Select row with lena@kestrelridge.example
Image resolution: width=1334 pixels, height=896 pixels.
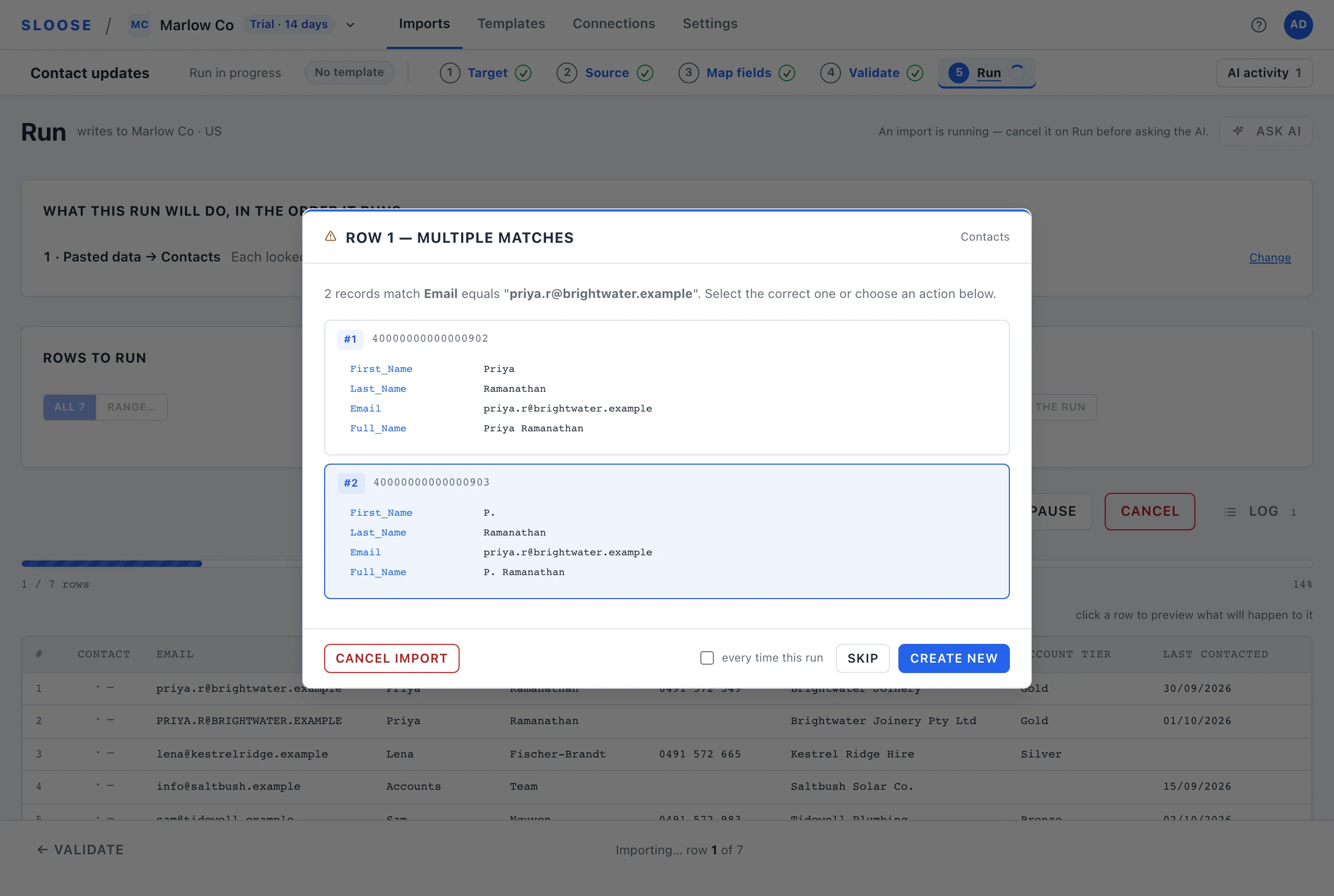666,754
